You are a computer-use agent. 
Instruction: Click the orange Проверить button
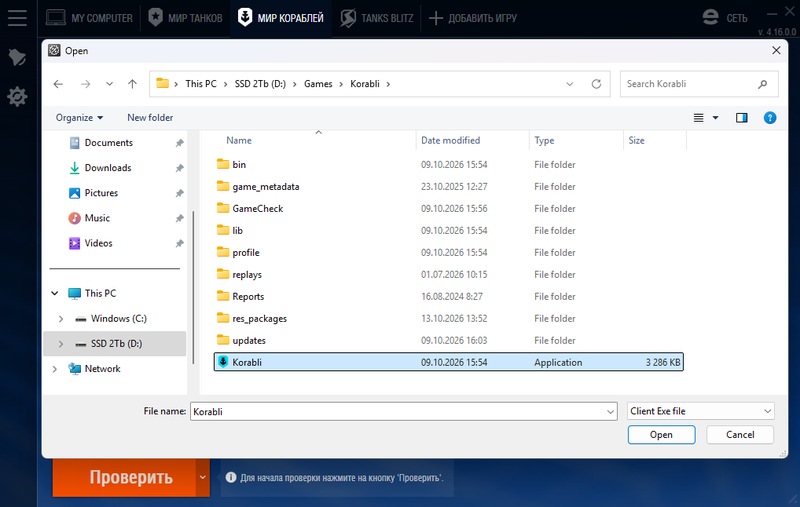(124, 477)
